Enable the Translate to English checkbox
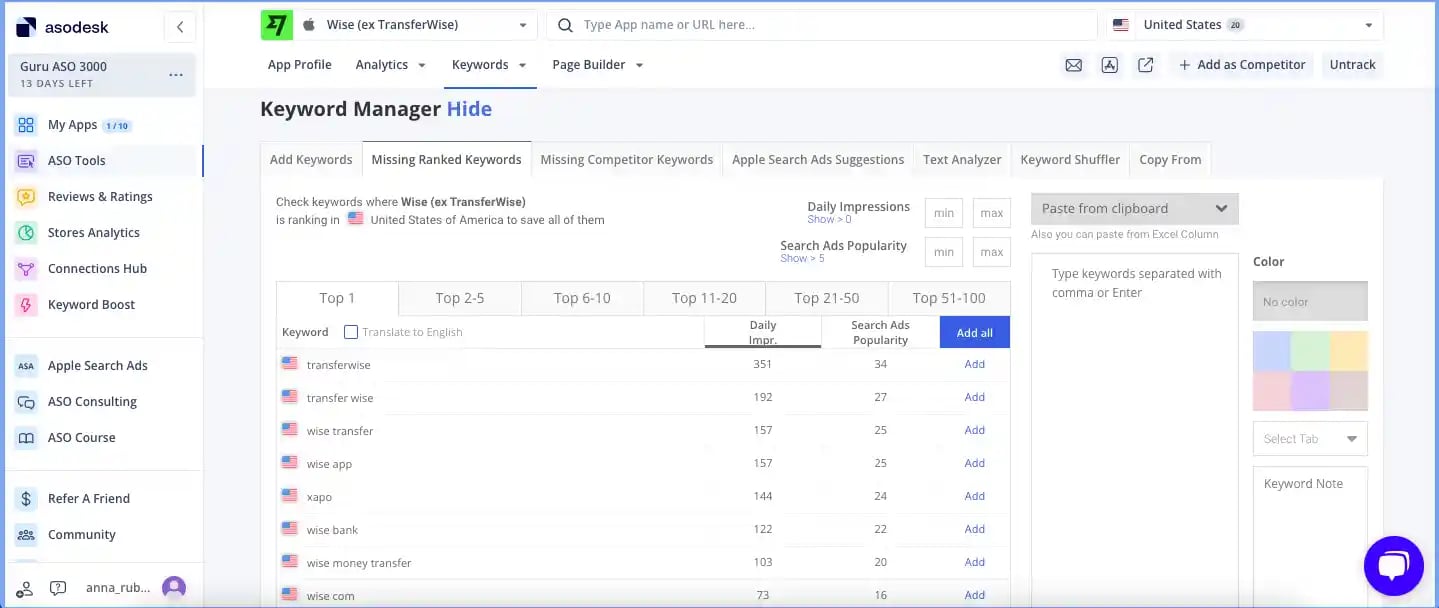 click(x=351, y=332)
